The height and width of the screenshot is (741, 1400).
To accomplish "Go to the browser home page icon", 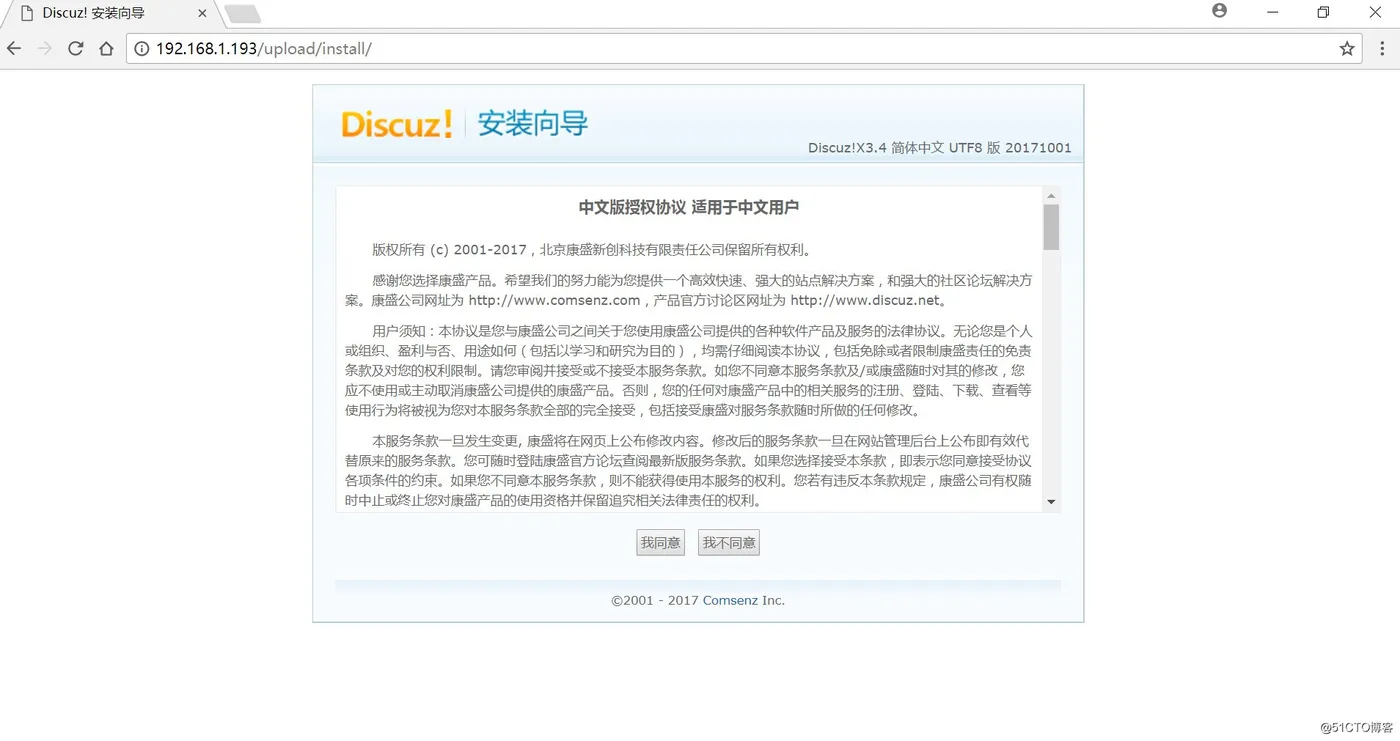I will [x=106, y=48].
